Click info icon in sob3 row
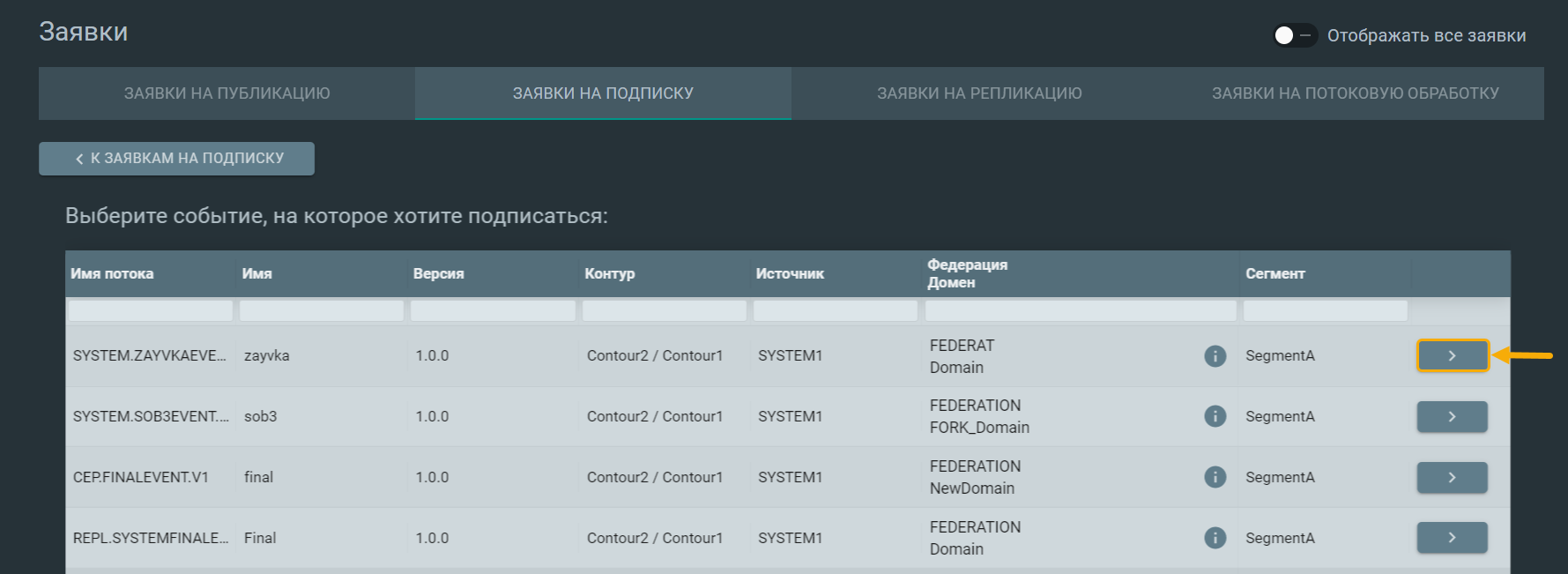This screenshot has width=1568, height=574. point(1215,416)
